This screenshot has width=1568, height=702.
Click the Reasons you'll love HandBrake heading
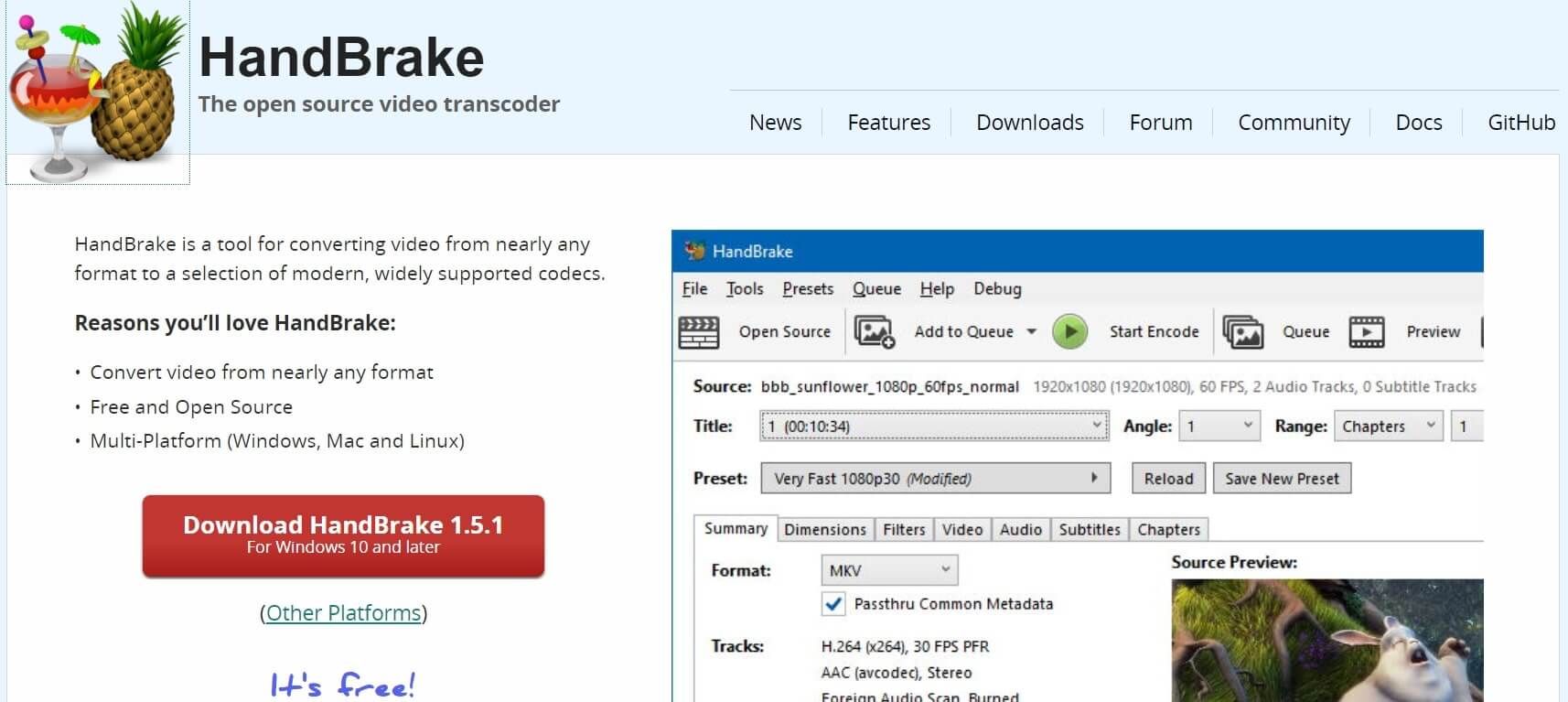(235, 323)
